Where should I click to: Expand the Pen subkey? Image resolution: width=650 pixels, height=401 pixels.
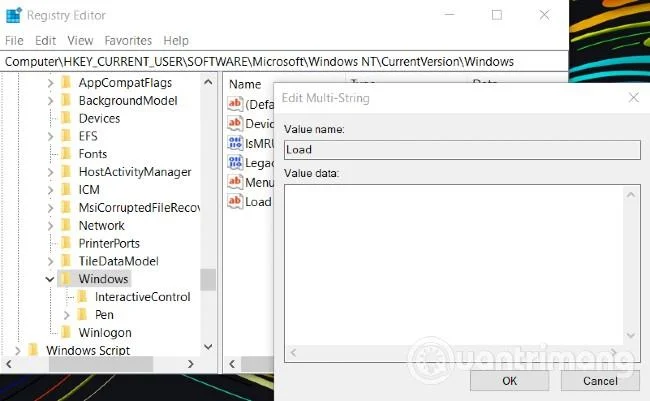coord(66,315)
